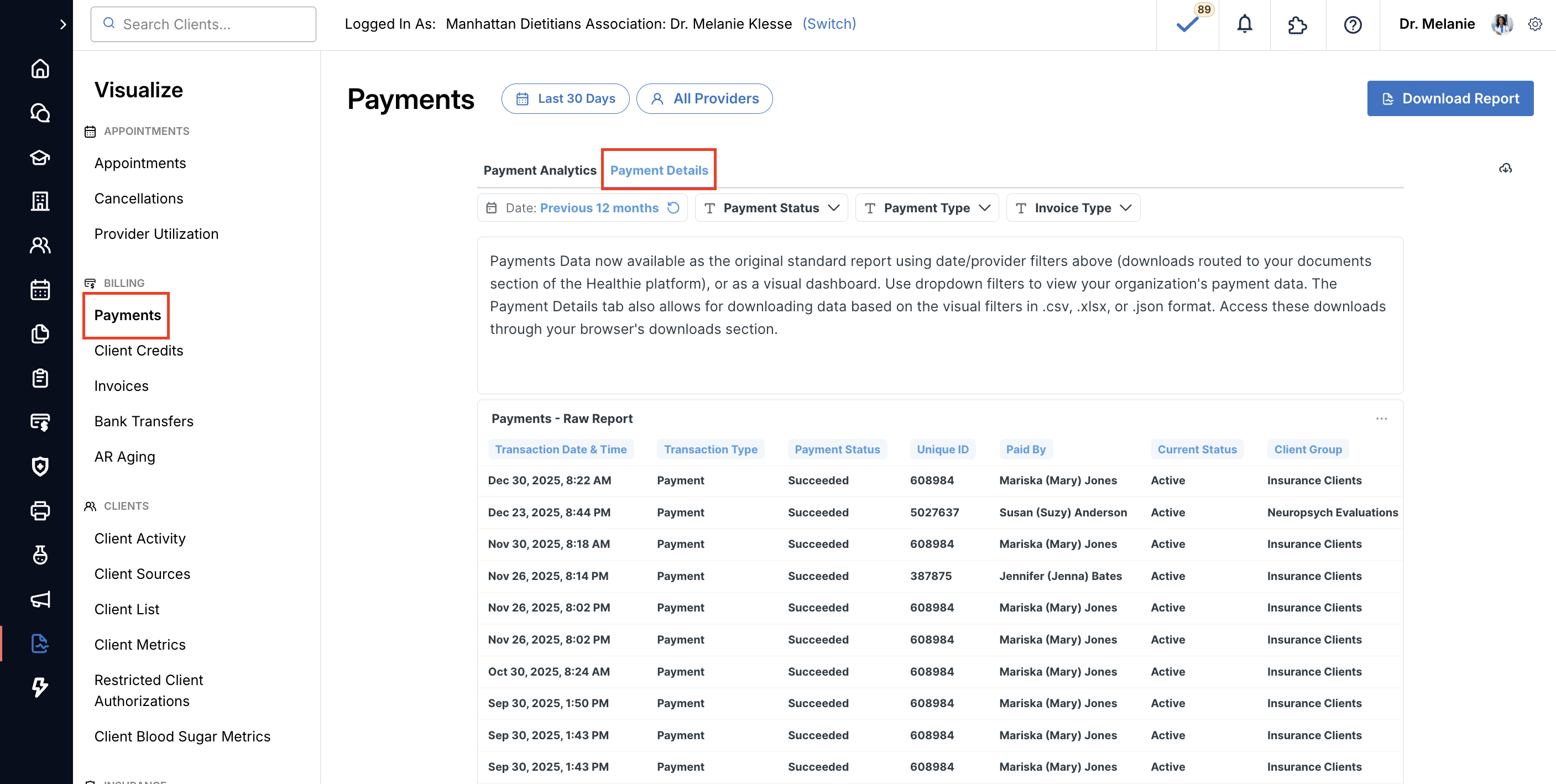Click the megaphone icon in sidebar
The image size is (1556, 784).
(x=40, y=599)
